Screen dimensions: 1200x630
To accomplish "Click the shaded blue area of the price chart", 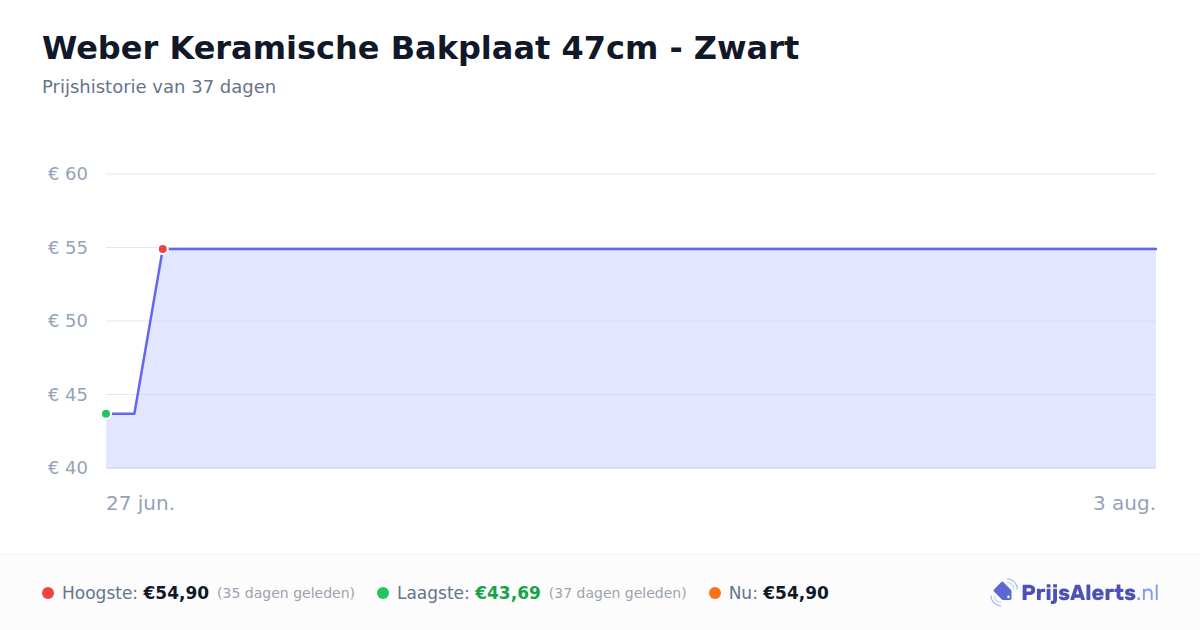I will [650, 358].
